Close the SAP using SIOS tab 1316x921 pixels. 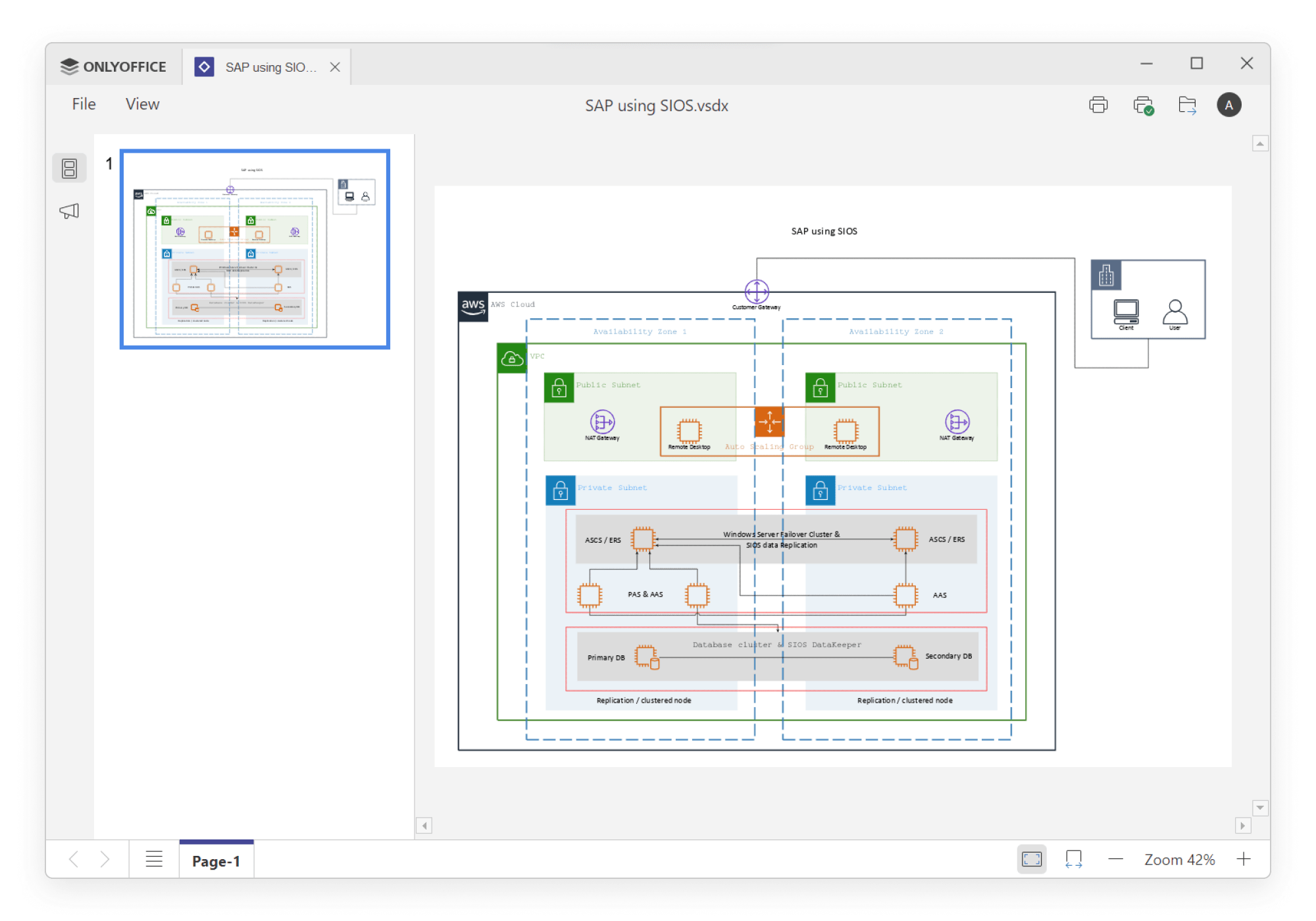click(x=335, y=66)
